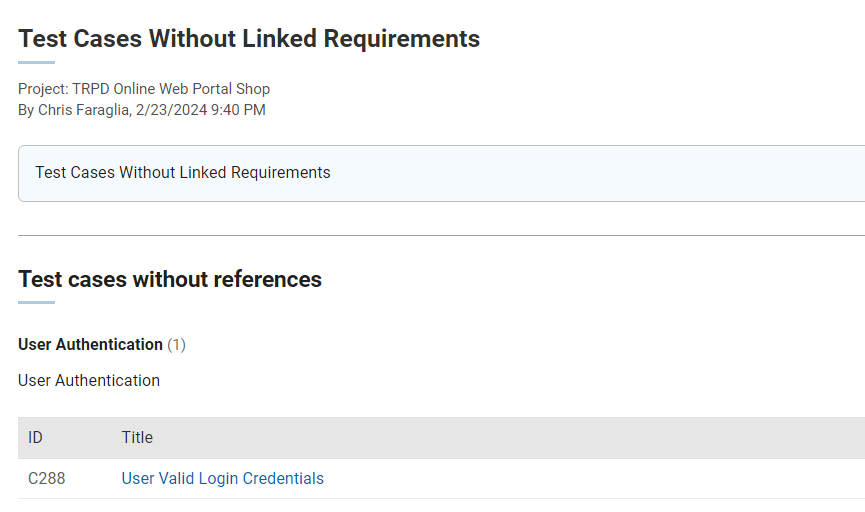Image resolution: width=865 pixels, height=512 pixels.
Task: Click the Test cases without references heading
Action: [170, 279]
